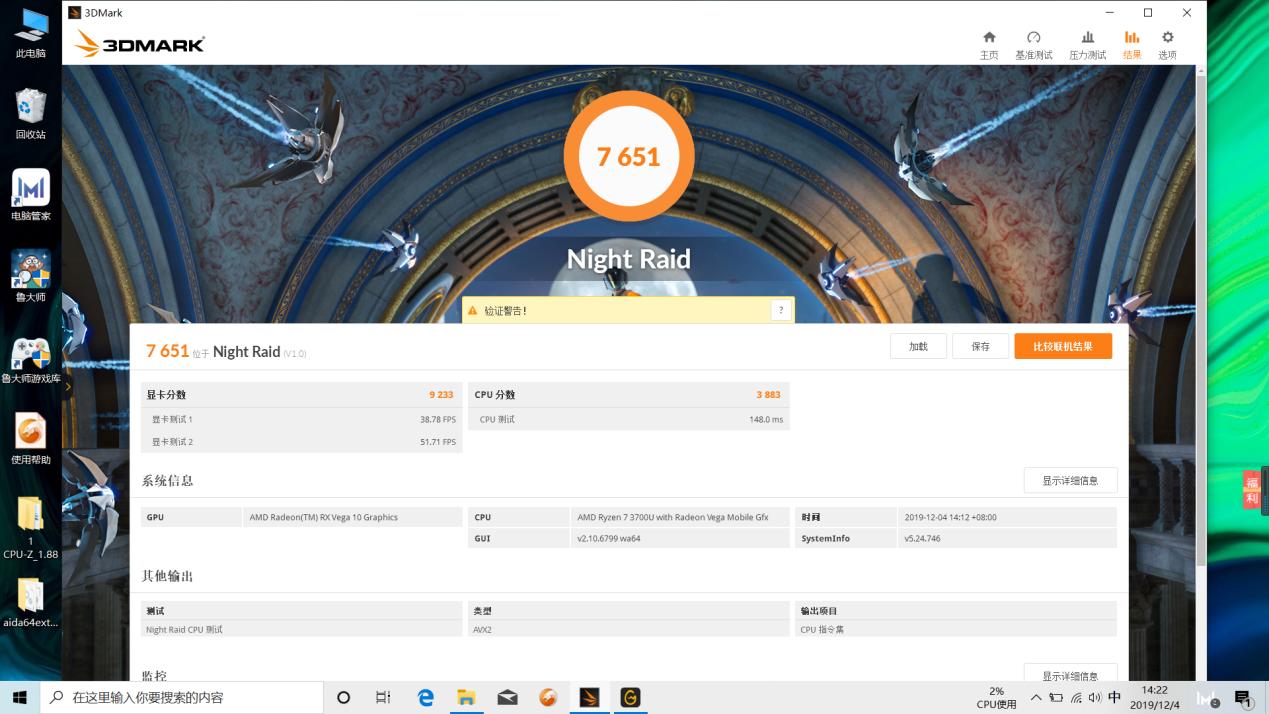Click the CPU usage 2% taskbar widget
Screen dimensions: 1269x714
(x=996, y=698)
